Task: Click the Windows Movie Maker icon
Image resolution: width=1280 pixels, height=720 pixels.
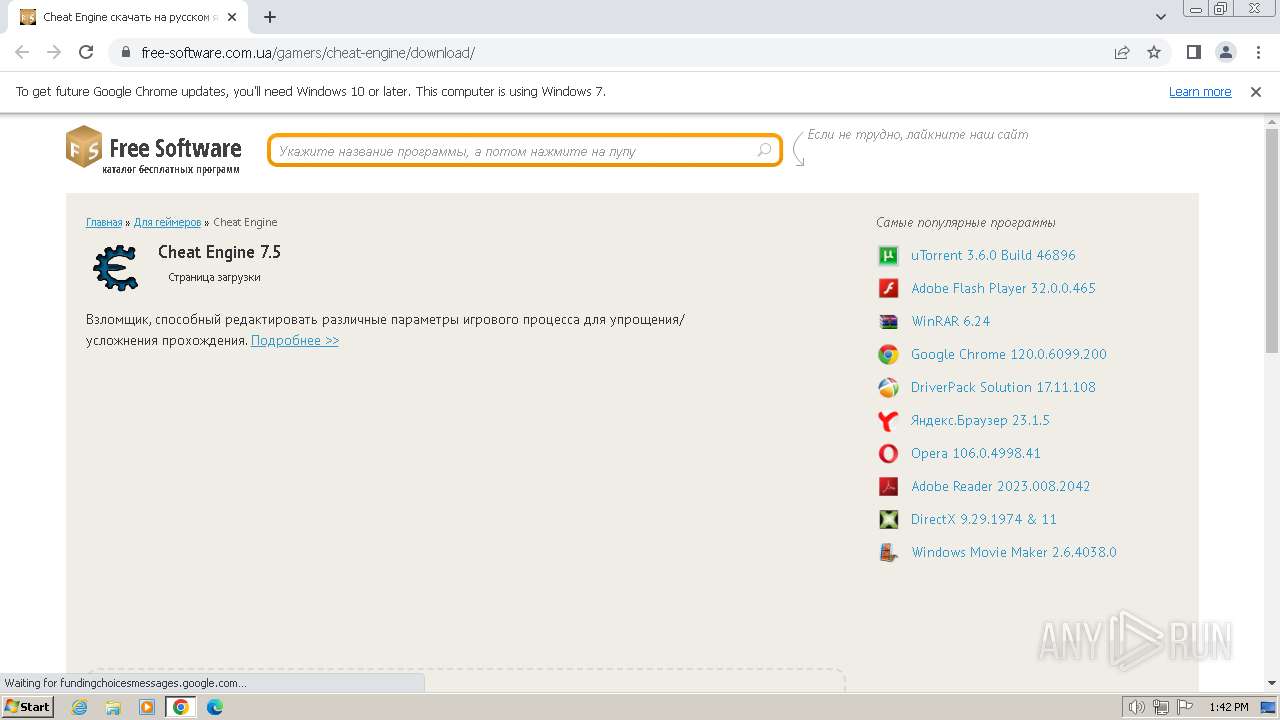Action: click(888, 552)
